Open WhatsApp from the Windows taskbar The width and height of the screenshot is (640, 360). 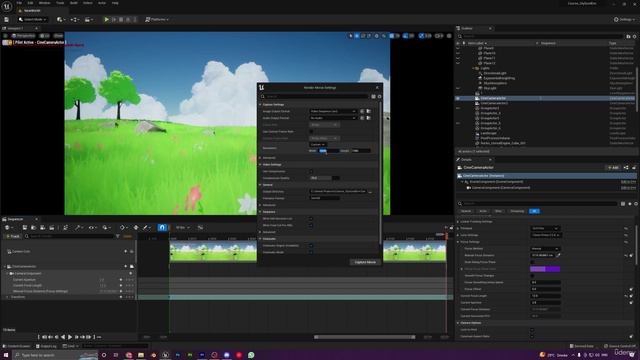[251, 355]
